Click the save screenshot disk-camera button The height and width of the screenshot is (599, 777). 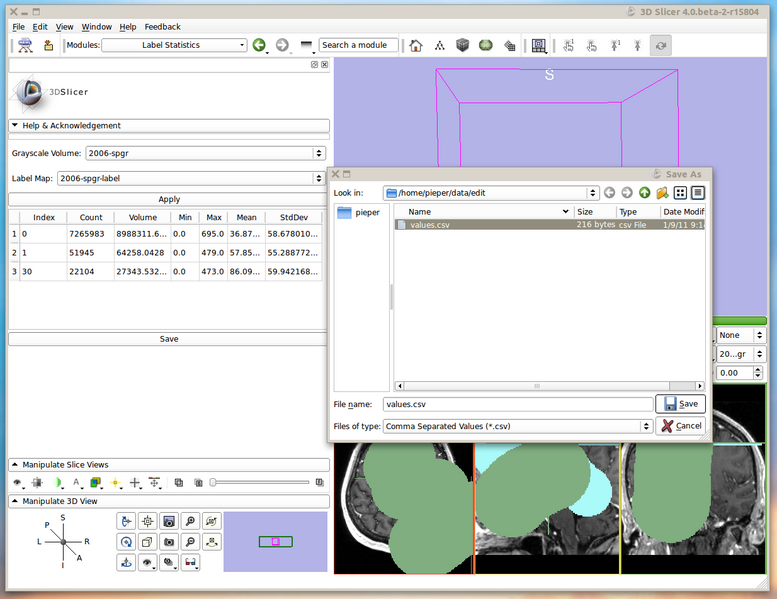coord(169,521)
